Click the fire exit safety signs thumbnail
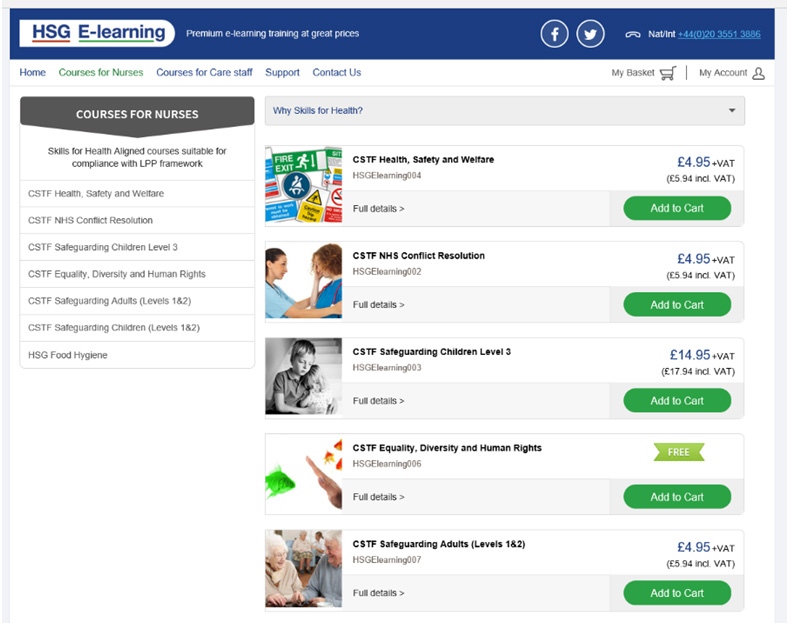809x626 pixels. (x=304, y=185)
